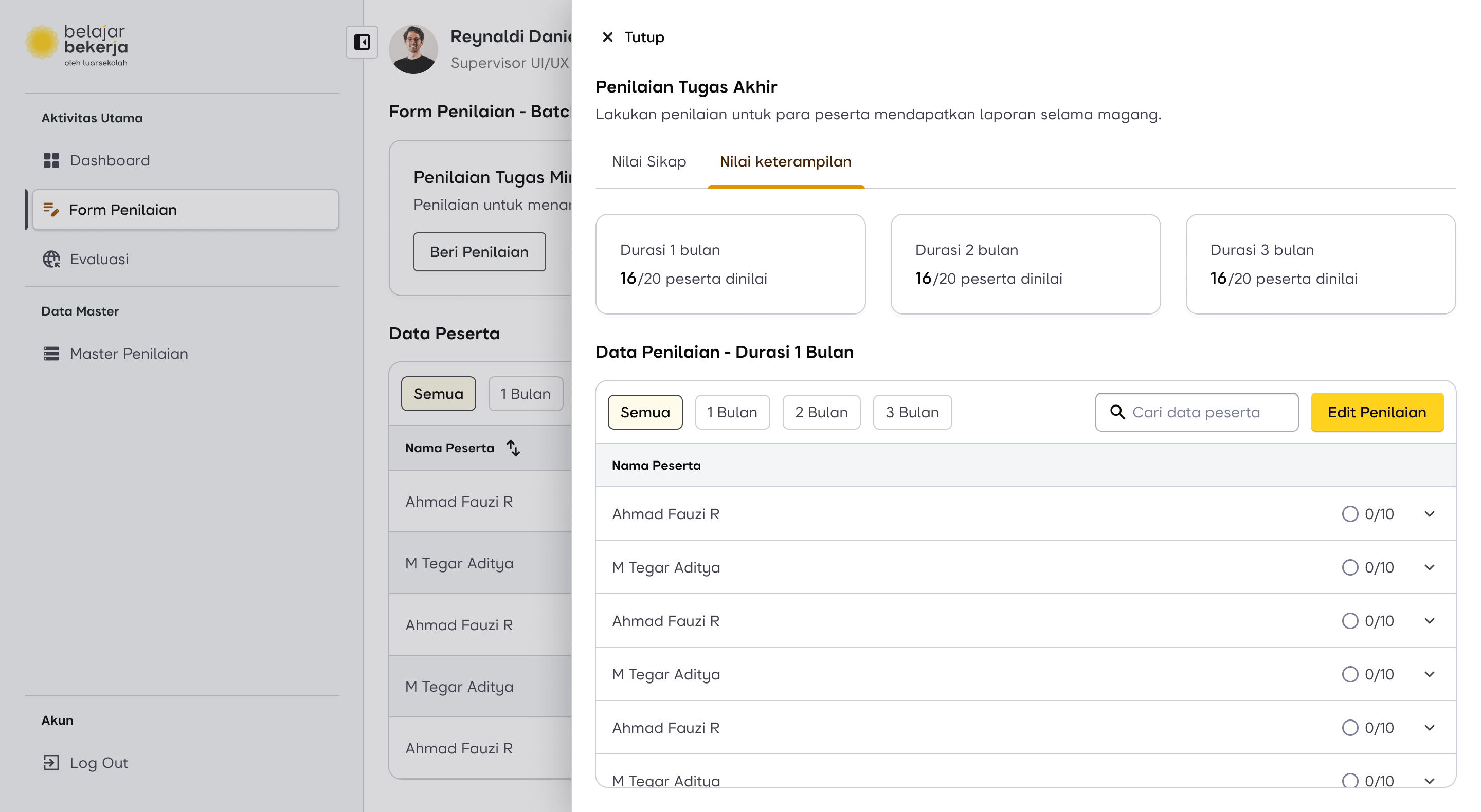Focus the Cari data peserta field
This screenshot has height=812, width=1481.
pos(1207,412)
